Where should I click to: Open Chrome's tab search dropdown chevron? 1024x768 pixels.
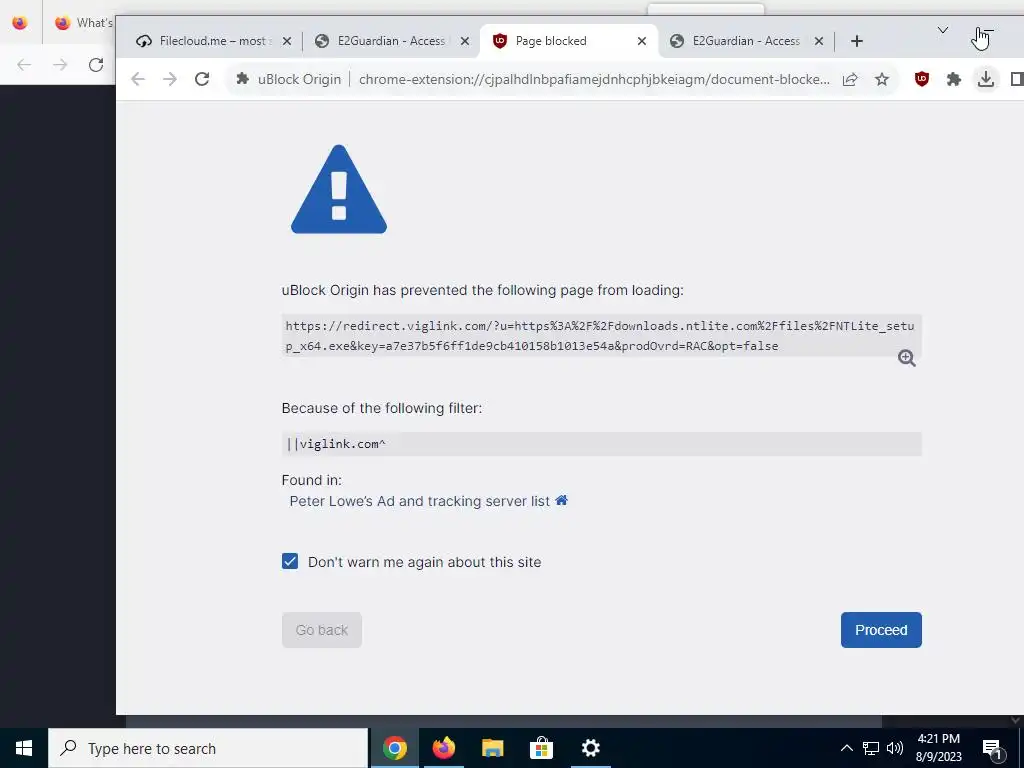[x=942, y=30]
